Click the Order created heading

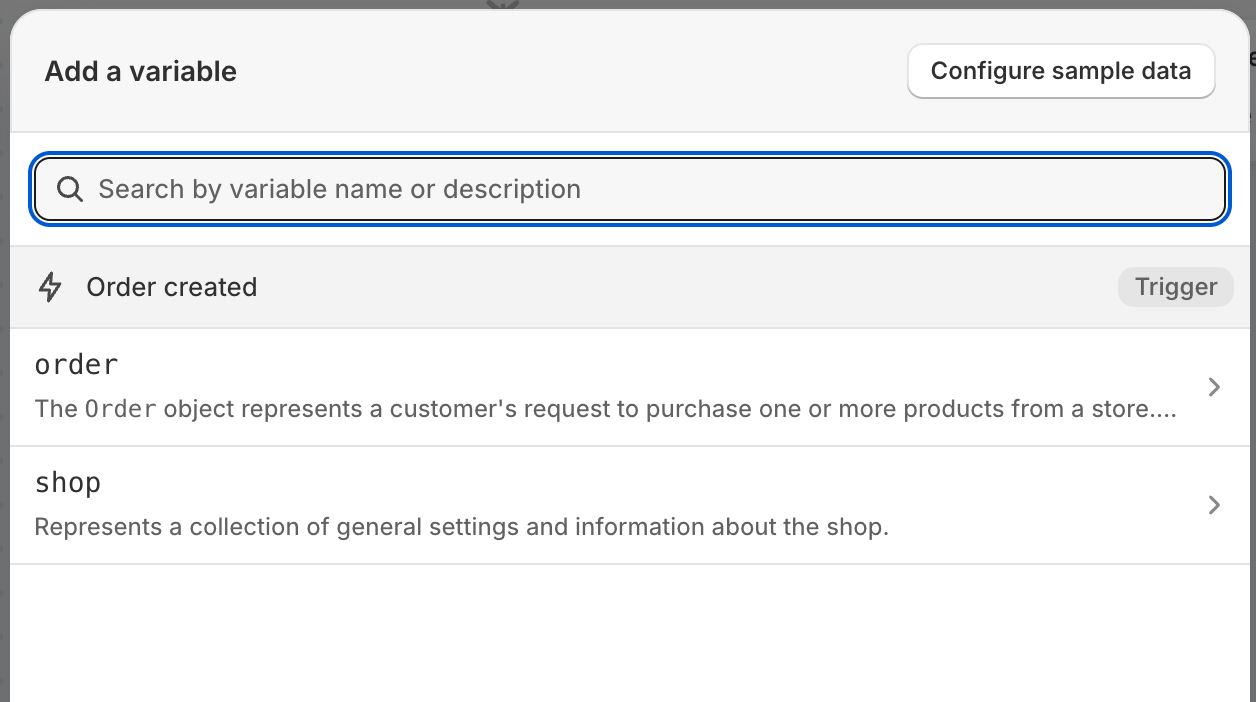[x=172, y=287]
